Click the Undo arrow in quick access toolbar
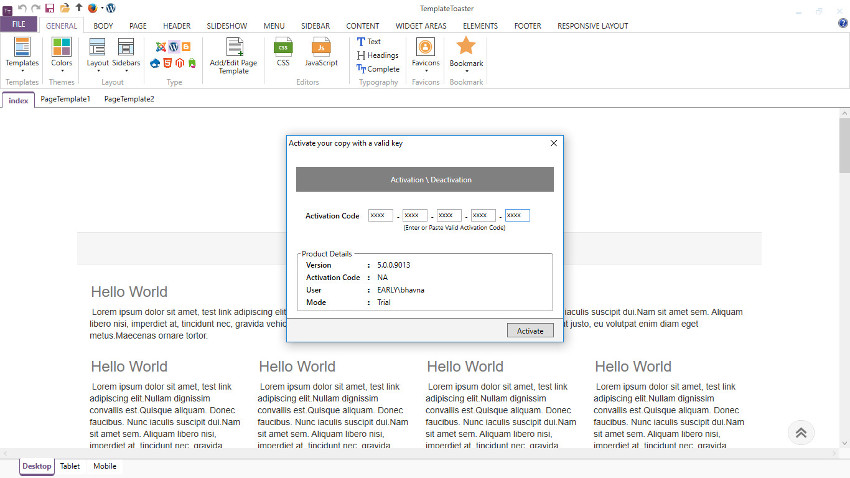The width and height of the screenshot is (850, 478). pos(22,8)
